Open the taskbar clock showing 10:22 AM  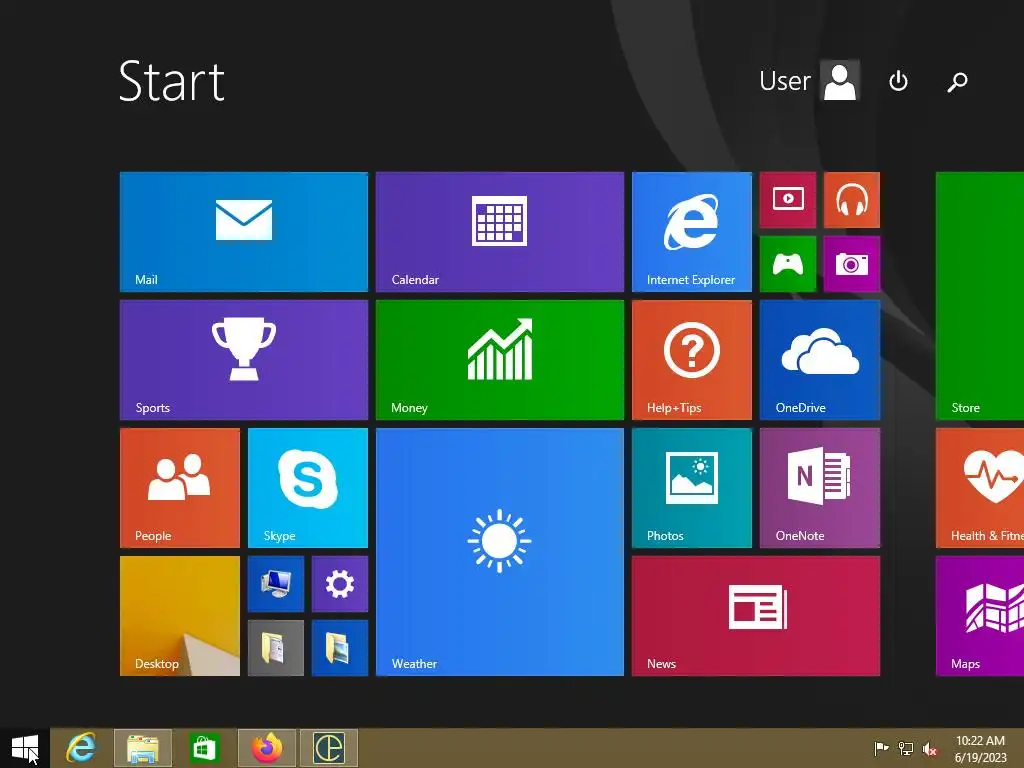980,748
